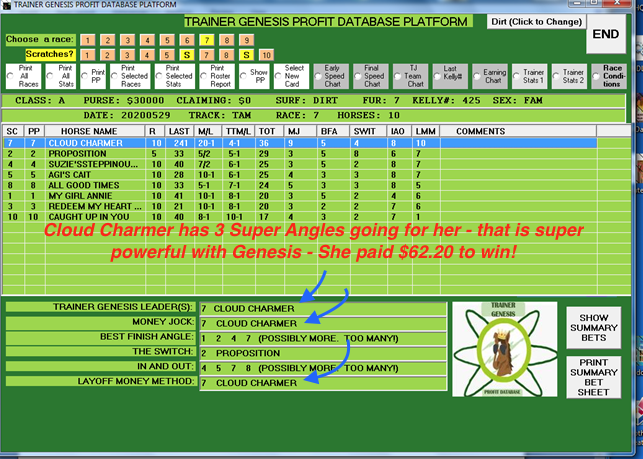
Task: Click Money Jock result field
Action: [323, 324]
